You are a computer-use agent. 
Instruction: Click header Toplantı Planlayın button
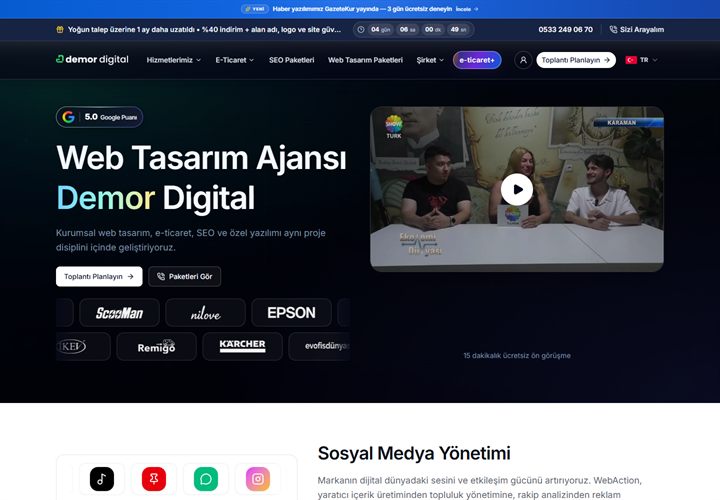pos(576,60)
